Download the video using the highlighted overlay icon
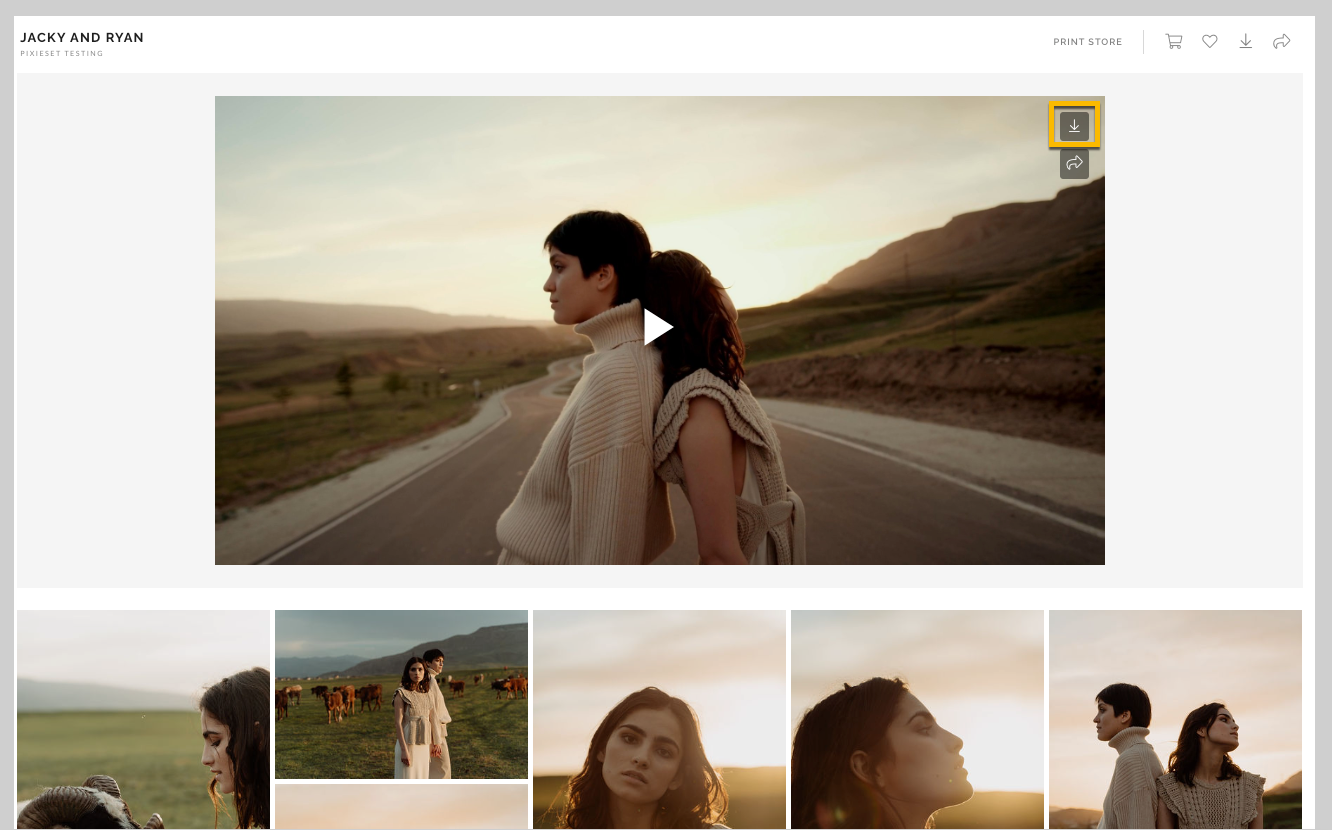The width and height of the screenshot is (1332, 830). click(1075, 125)
